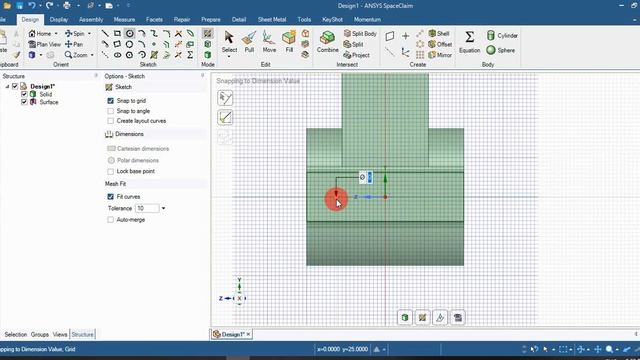The width and height of the screenshot is (640, 360).
Task: Activate the Pan tool
Action: [x=74, y=44]
